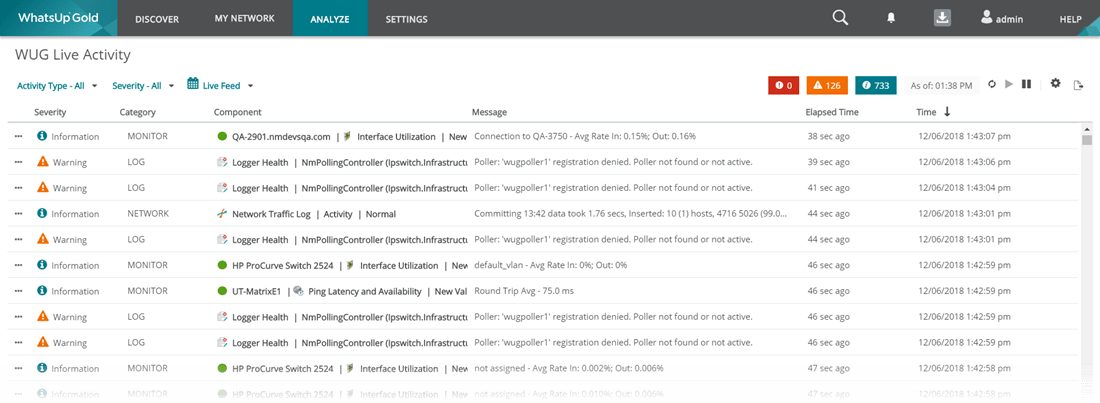Click the notifications bell icon
1100x403 pixels.
[x=891, y=19]
